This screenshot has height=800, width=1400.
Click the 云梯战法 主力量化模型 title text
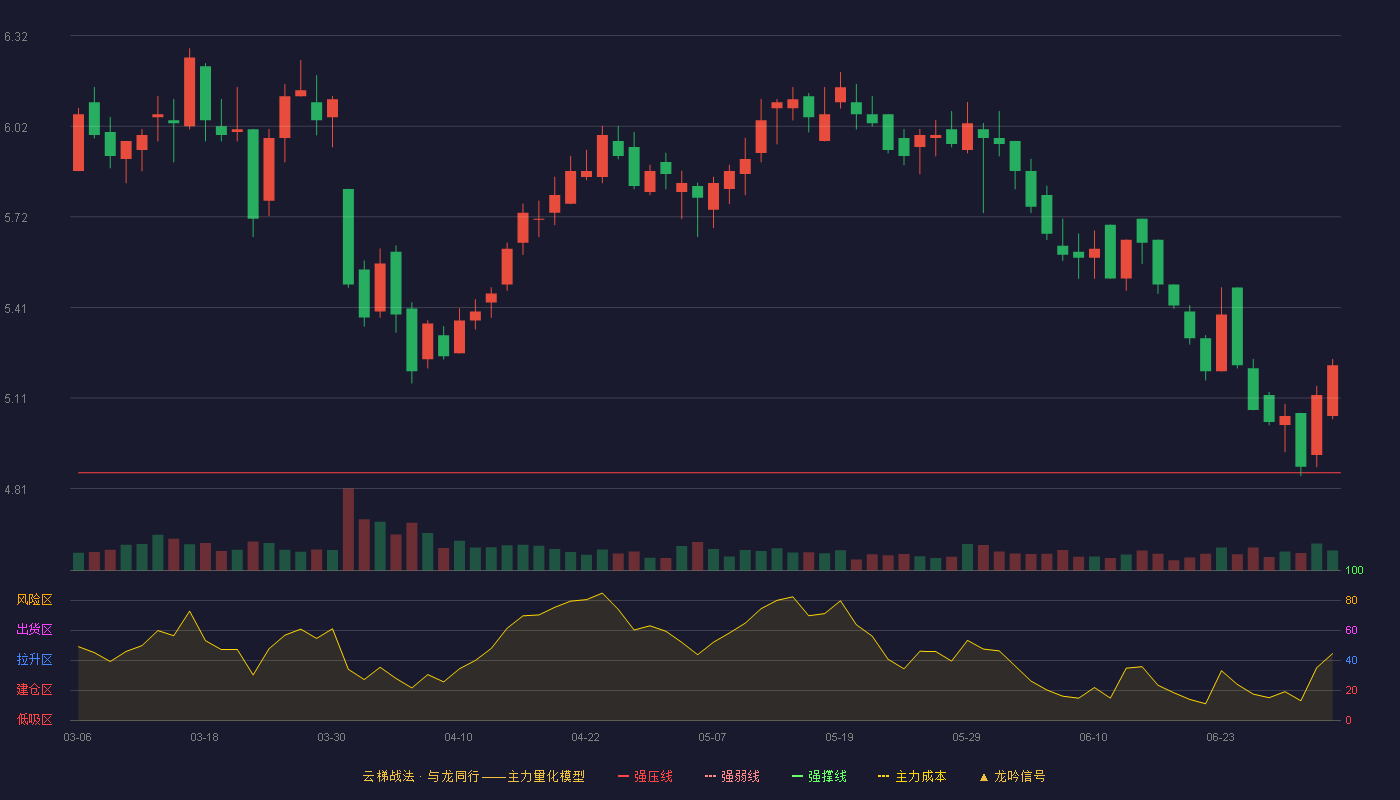pyautogui.click(x=473, y=776)
